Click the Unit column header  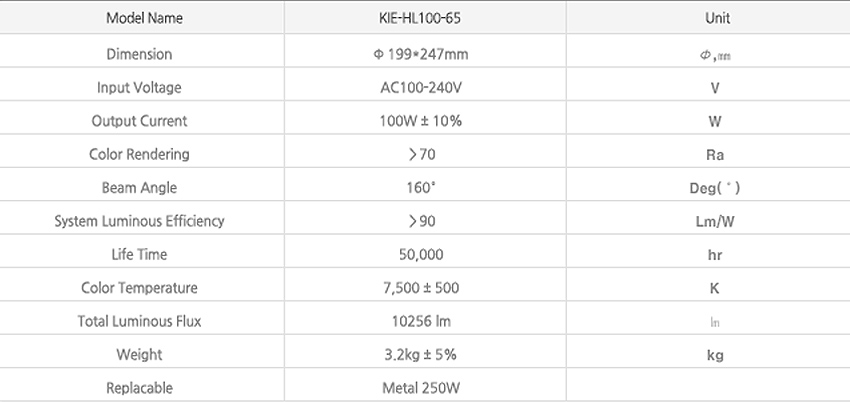point(717,18)
